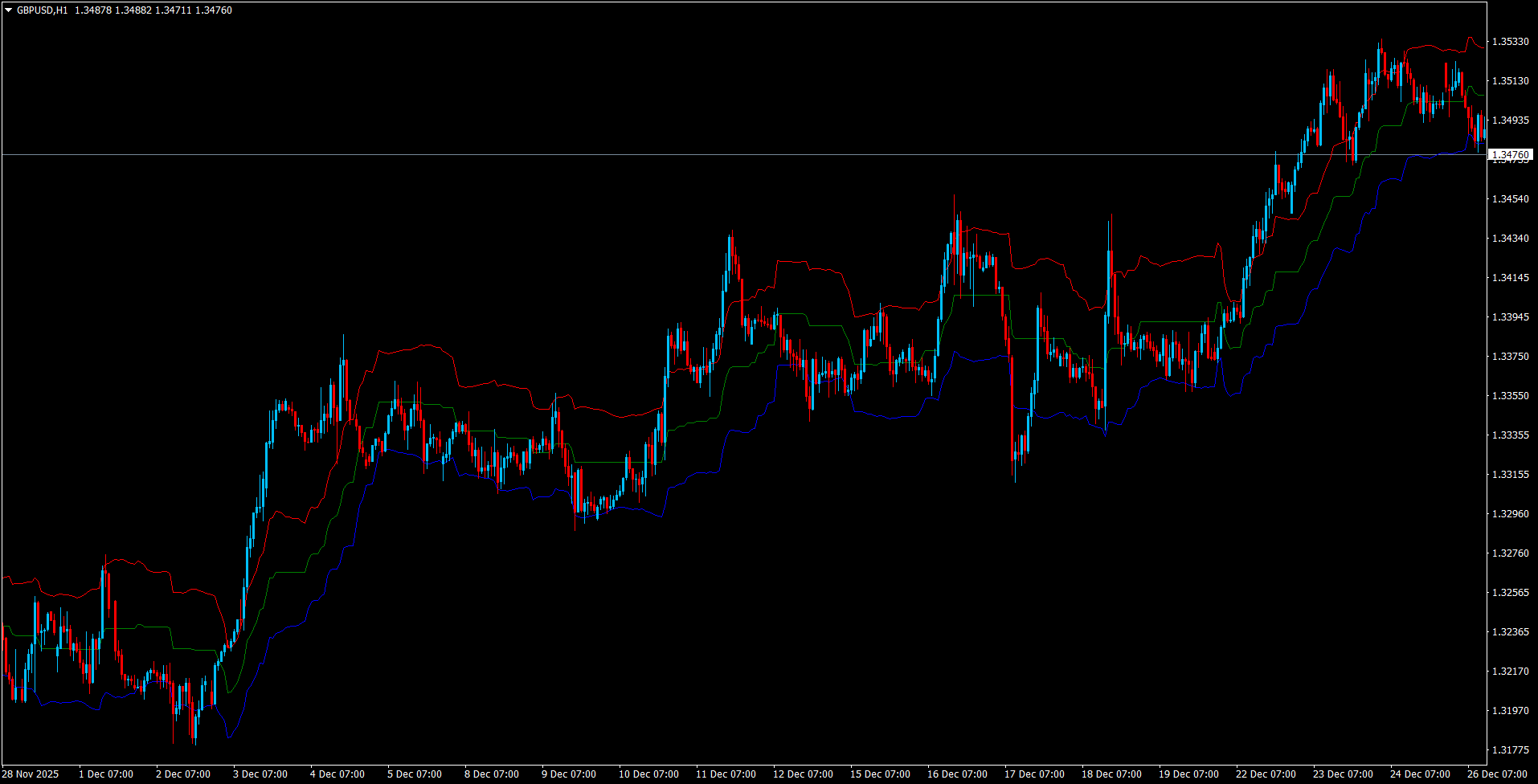Select the 4 Dec 07:00 time label
The image size is (1538, 784).
pos(337,774)
